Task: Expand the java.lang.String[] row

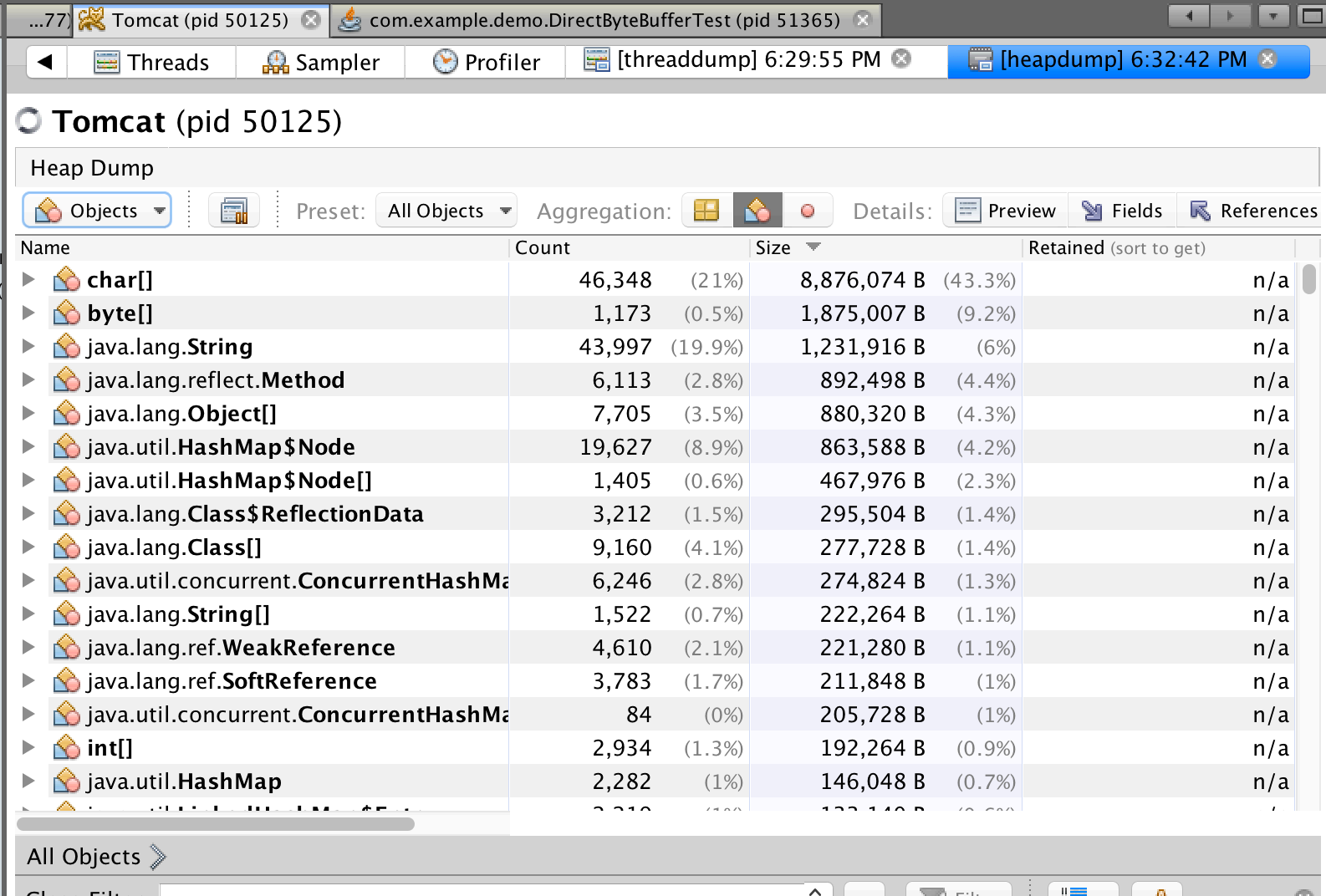Action: [x=28, y=614]
